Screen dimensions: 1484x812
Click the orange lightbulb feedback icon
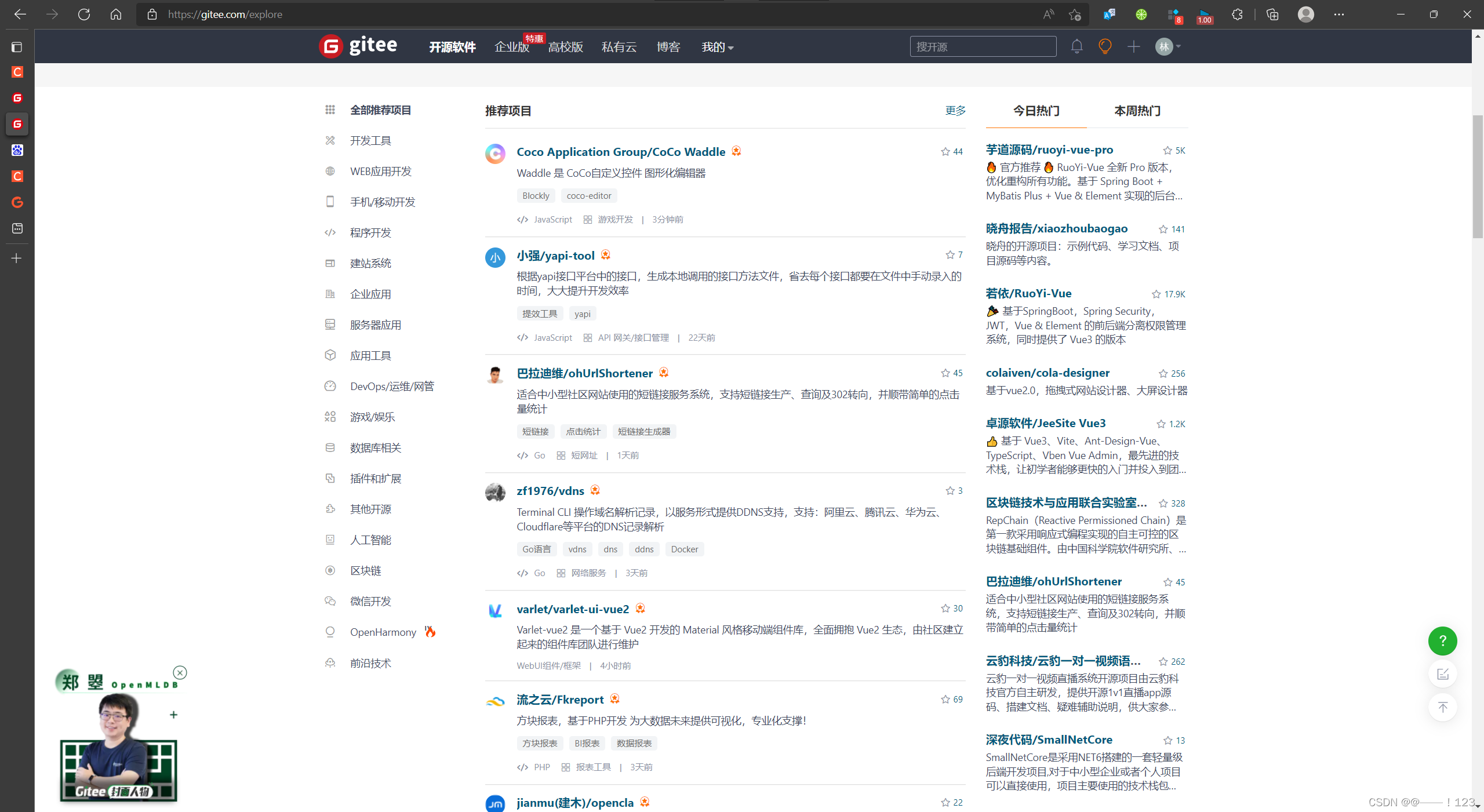pos(1105,46)
